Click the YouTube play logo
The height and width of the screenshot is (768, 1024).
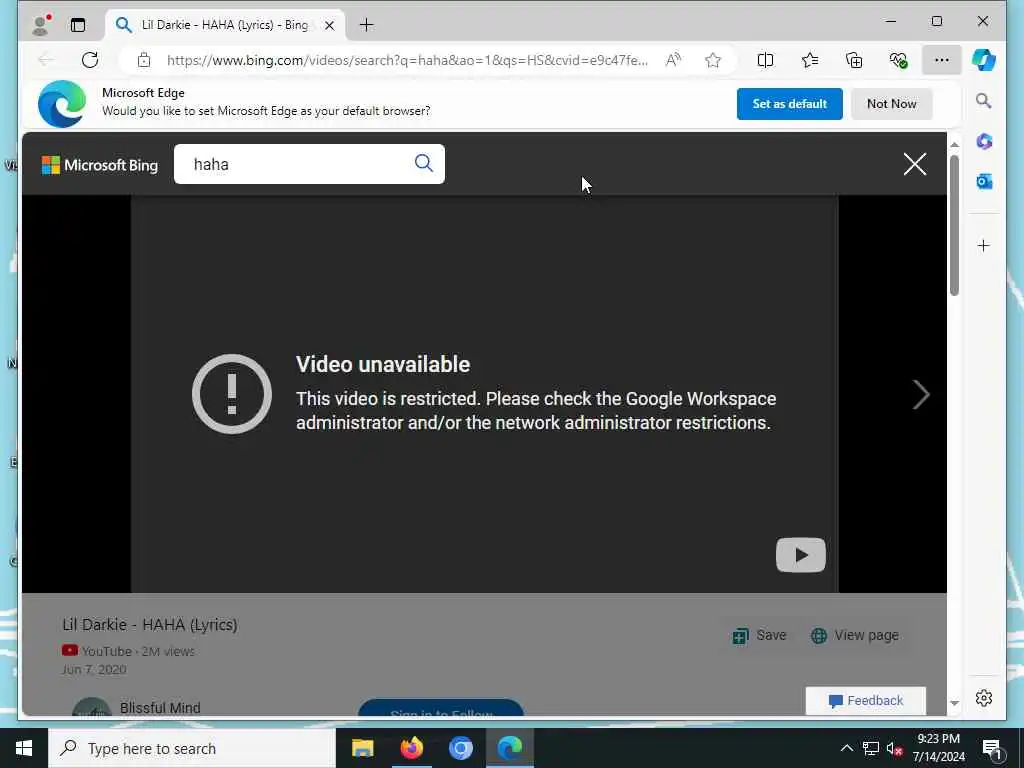click(x=801, y=555)
